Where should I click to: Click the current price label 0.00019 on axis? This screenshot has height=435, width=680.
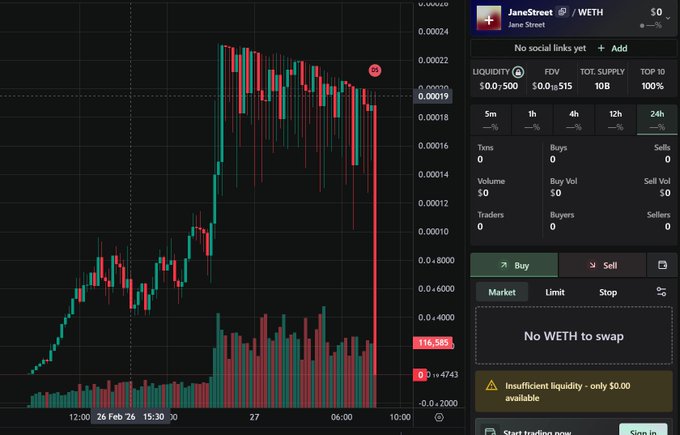pyautogui.click(x=439, y=96)
